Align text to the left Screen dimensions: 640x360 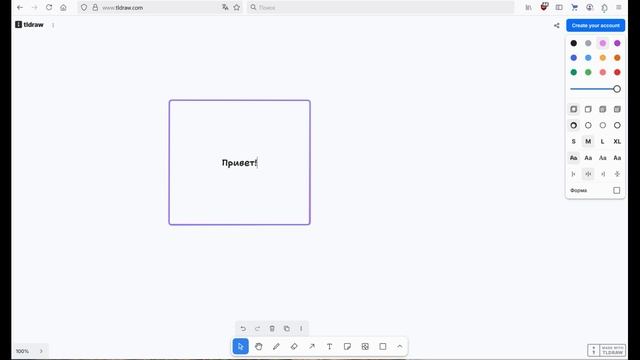pyautogui.click(x=573, y=174)
